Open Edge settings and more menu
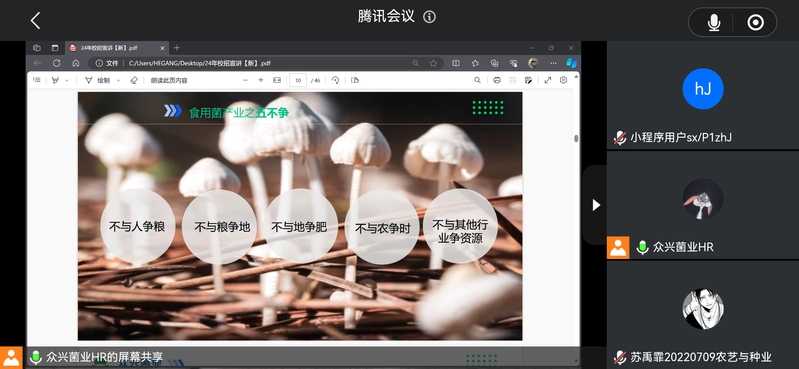The height and width of the screenshot is (369, 799). pos(553,63)
